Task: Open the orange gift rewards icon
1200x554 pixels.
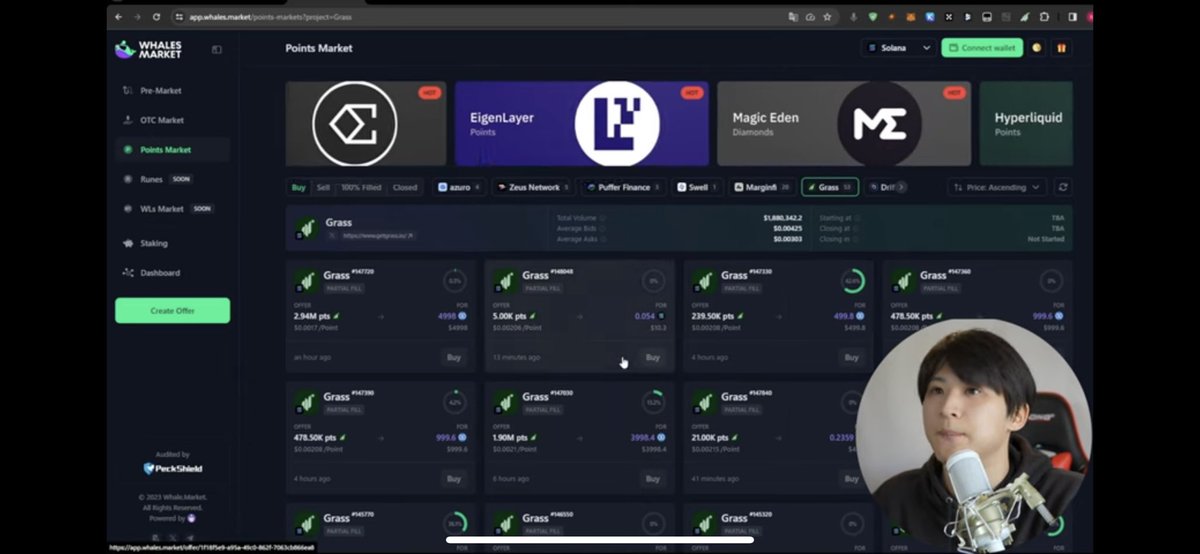Action: pyautogui.click(x=1060, y=48)
